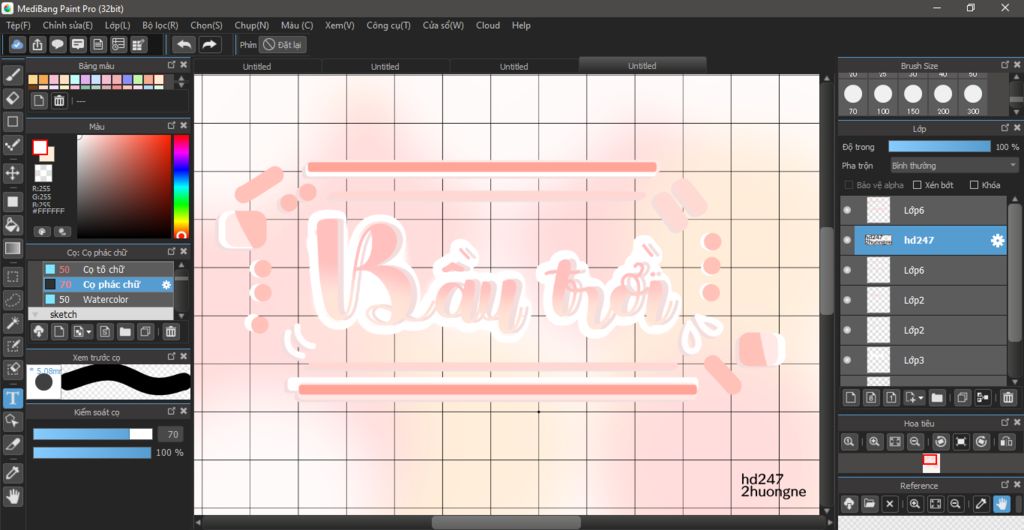Create a new color layer
1024x530 pixels.
point(851,397)
